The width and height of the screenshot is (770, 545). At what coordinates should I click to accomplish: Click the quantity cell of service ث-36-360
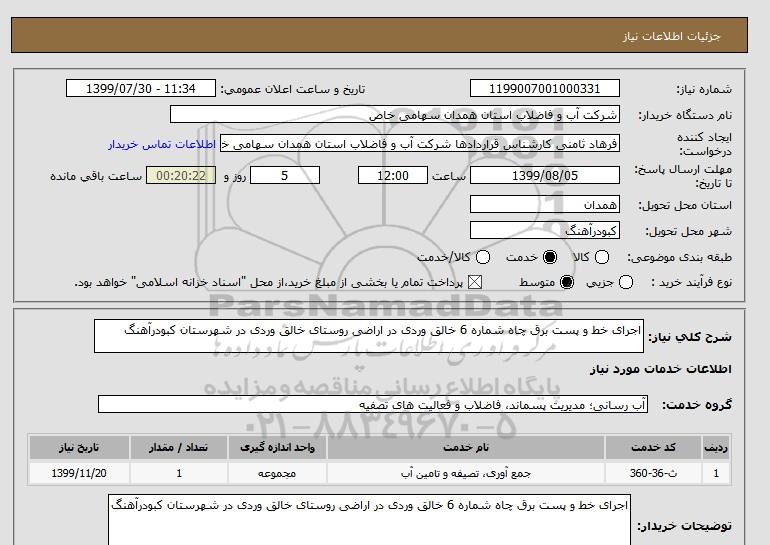178,473
